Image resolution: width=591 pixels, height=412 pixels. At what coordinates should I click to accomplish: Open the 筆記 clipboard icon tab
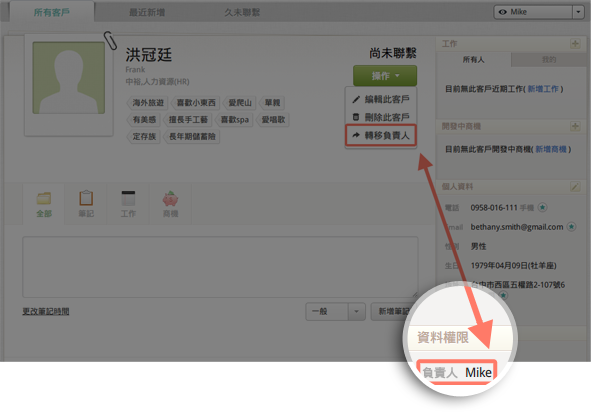click(86, 204)
